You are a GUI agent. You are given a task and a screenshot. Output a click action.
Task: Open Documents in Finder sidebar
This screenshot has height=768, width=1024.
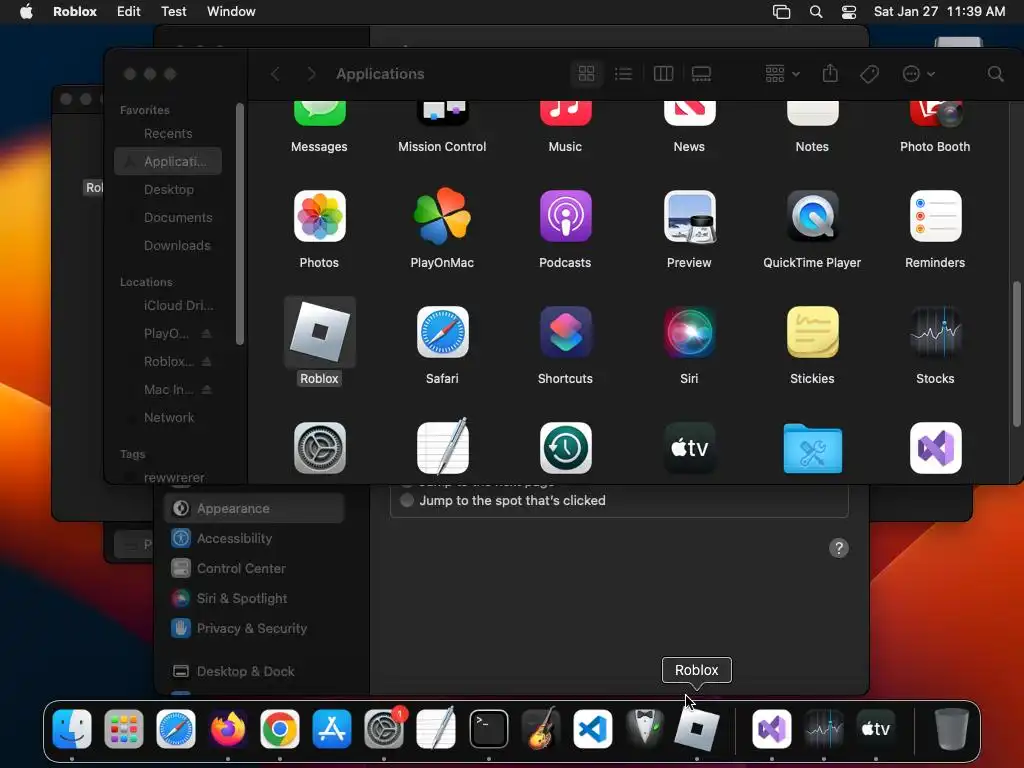pos(168,217)
